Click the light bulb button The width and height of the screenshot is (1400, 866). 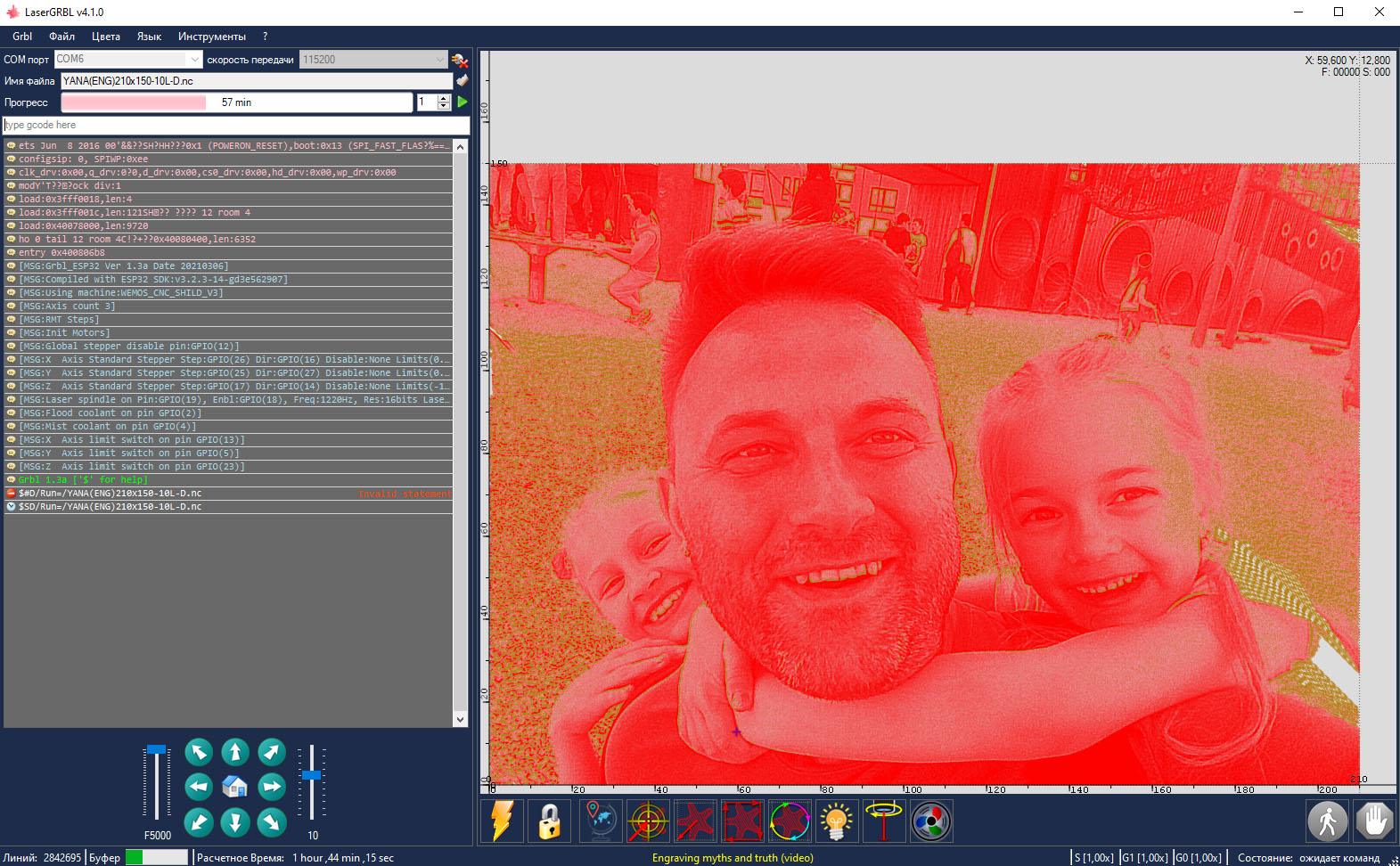[x=836, y=821]
